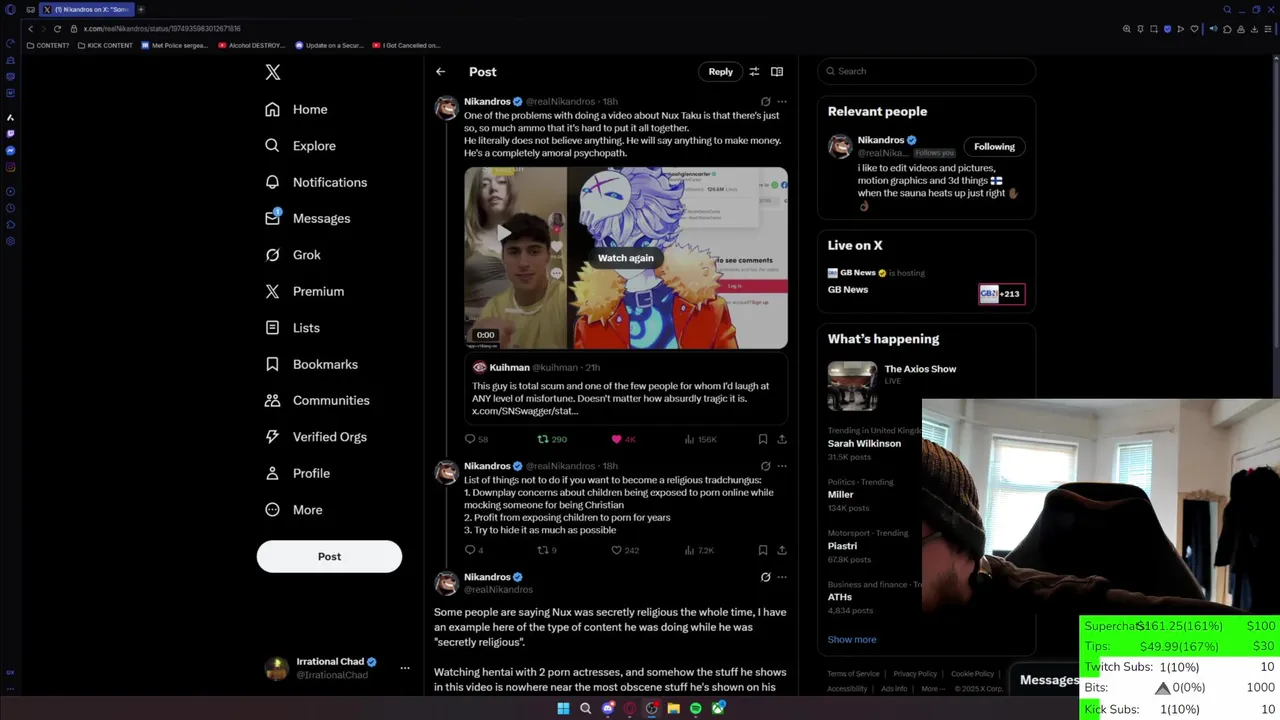Image resolution: width=1280 pixels, height=720 pixels.
Task: Click the Reply button in header
Action: [720, 72]
